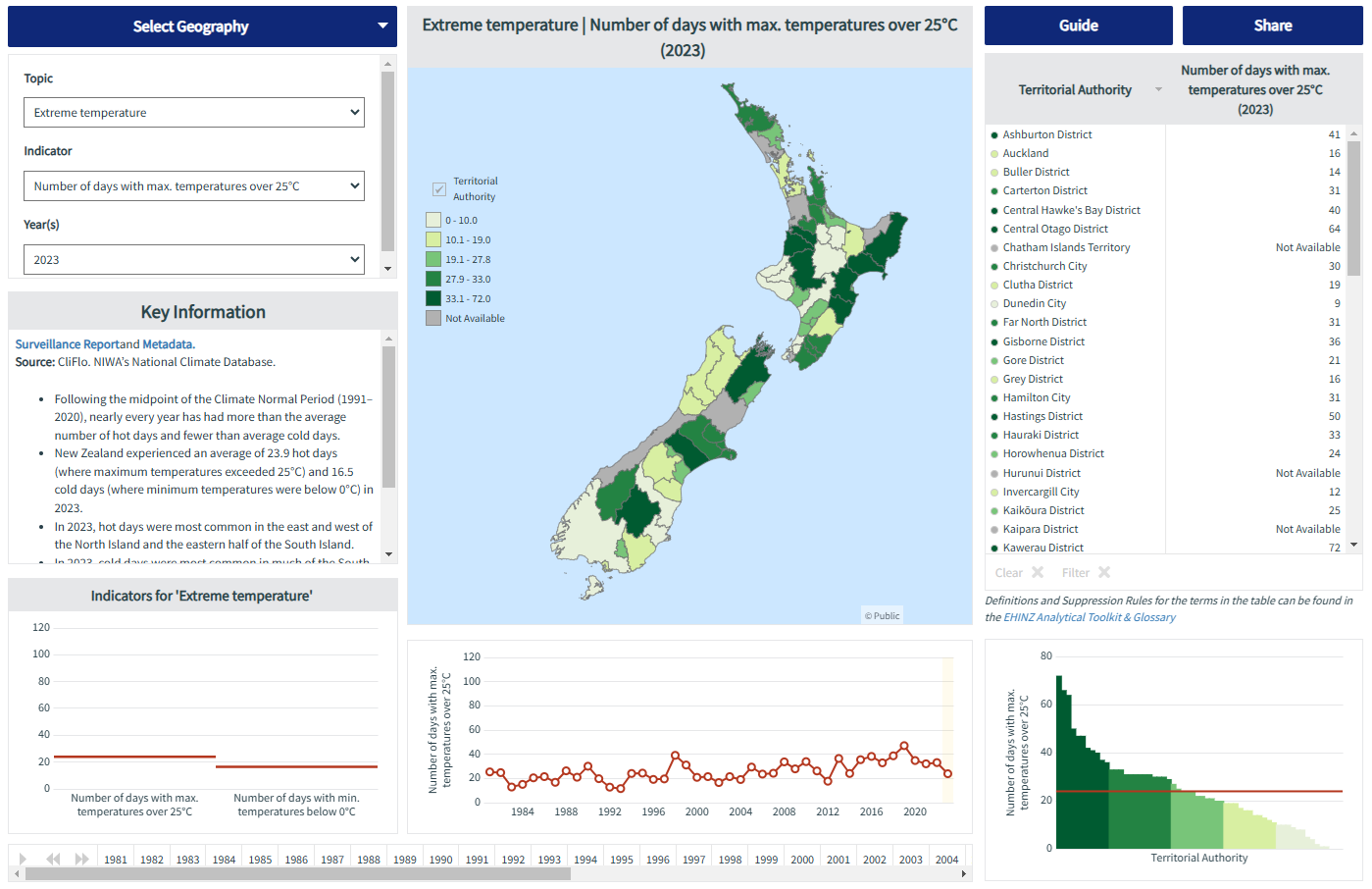Open the Topic dropdown
This screenshot has width=1372, height=889.
coord(194,113)
